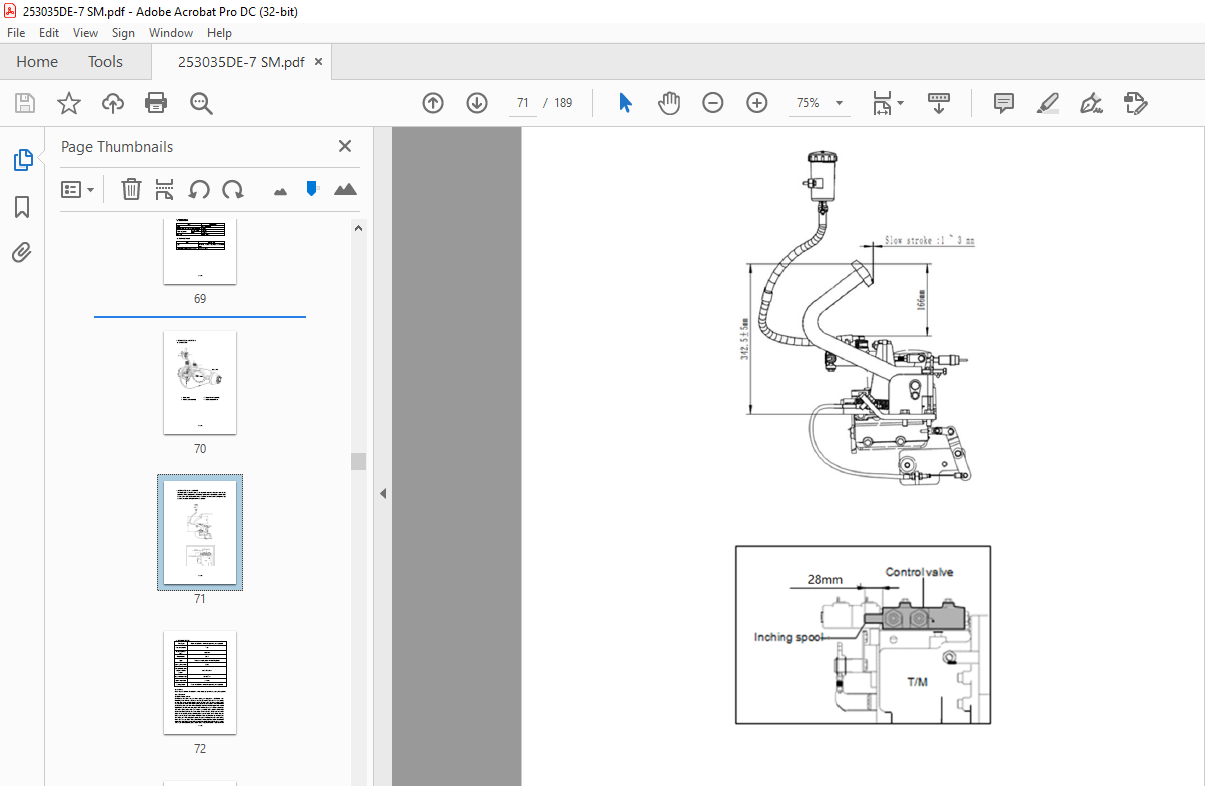1205x786 pixels.
Task: Zoom out with the minus button
Action: [x=713, y=103]
